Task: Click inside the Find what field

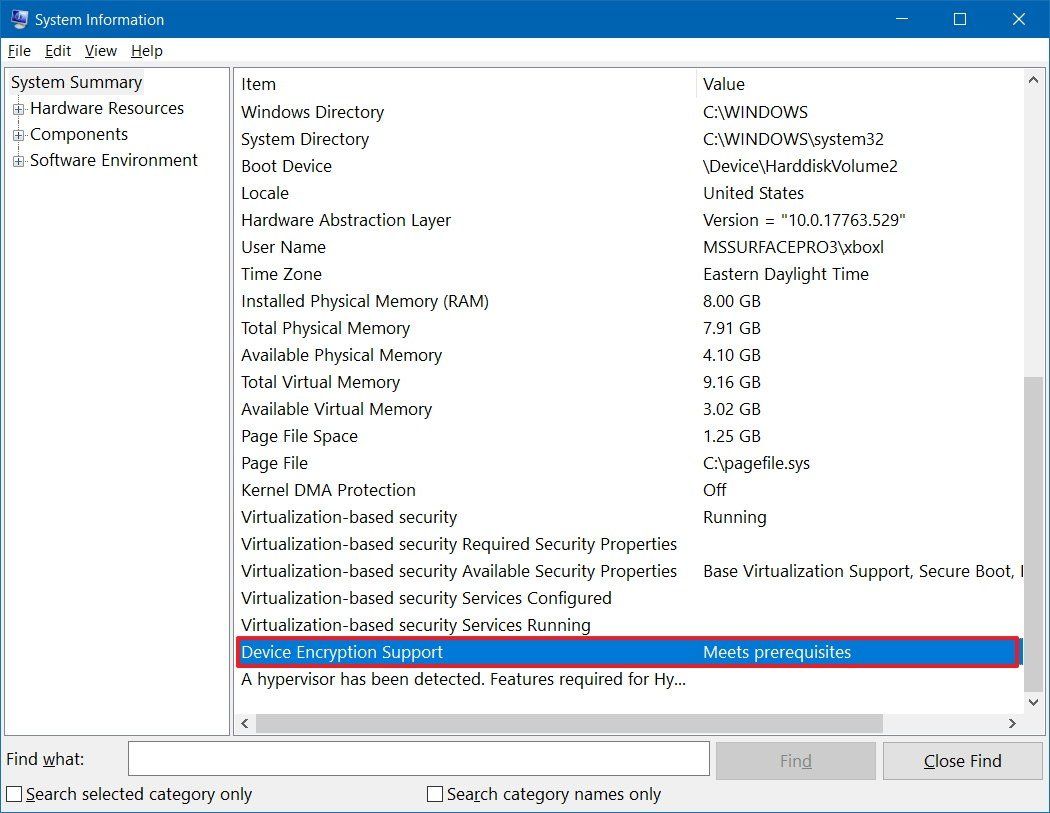Action: pyautogui.click(x=418, y=758)
